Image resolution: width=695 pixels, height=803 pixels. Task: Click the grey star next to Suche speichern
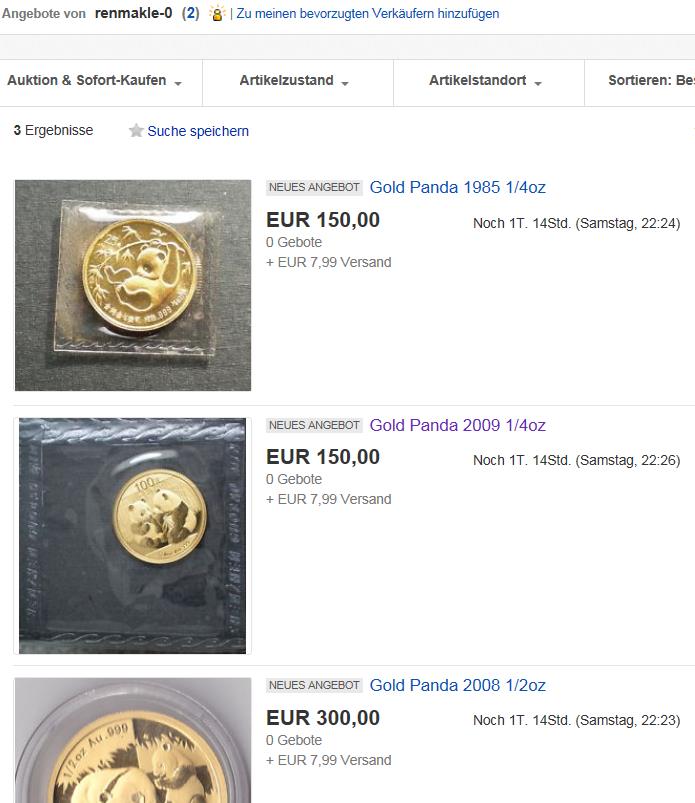[x=136, y=131]
